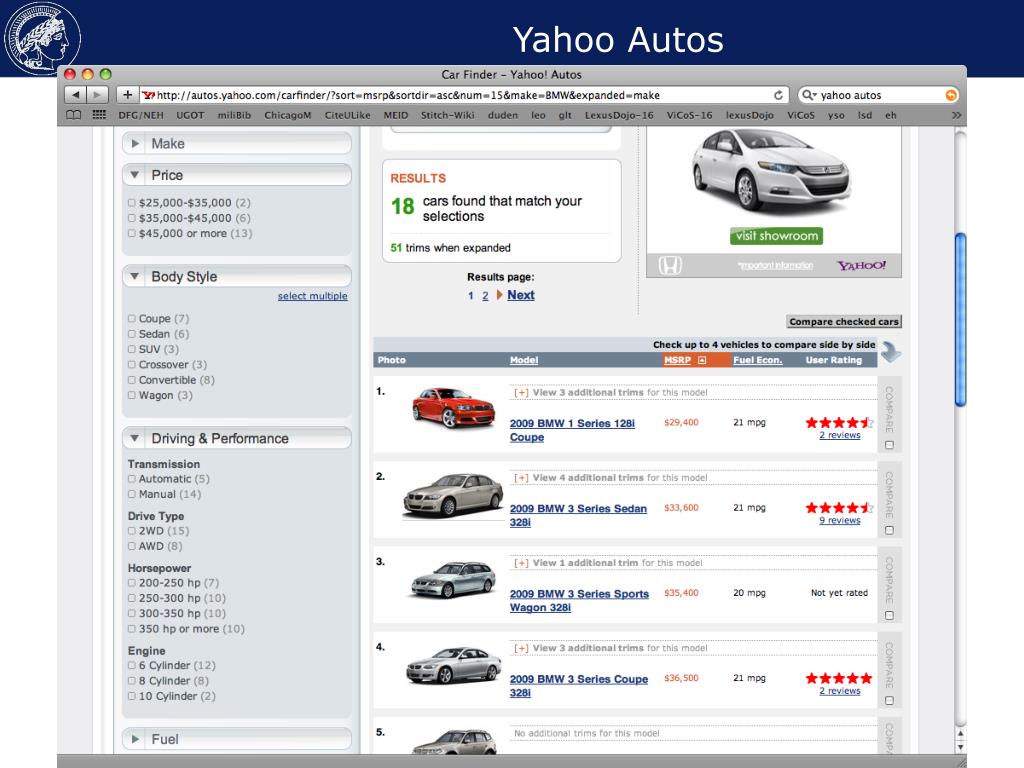Check the Coupe body style

coord(132,319)
